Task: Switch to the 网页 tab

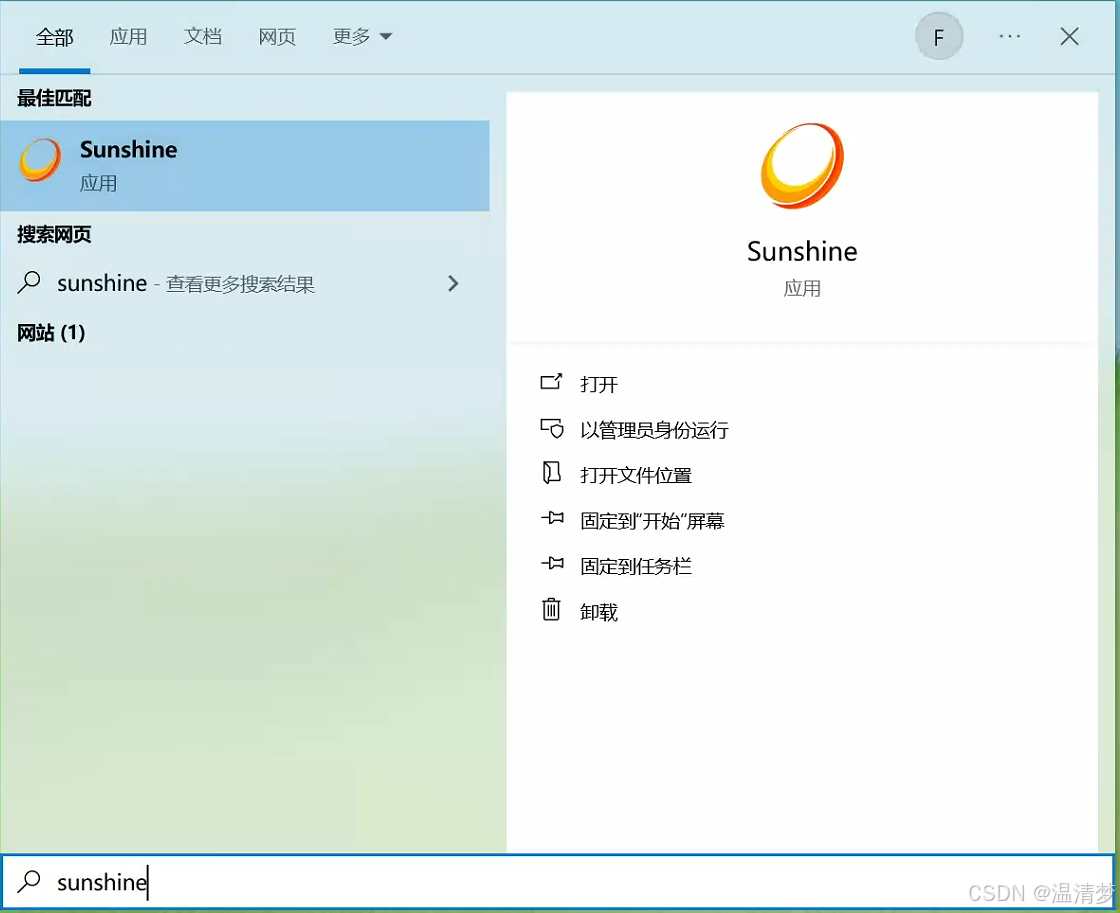Action: click(277, 36)
